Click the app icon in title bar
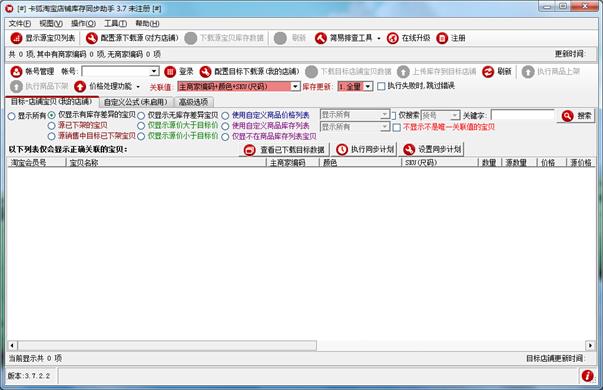 pos(9,8)
